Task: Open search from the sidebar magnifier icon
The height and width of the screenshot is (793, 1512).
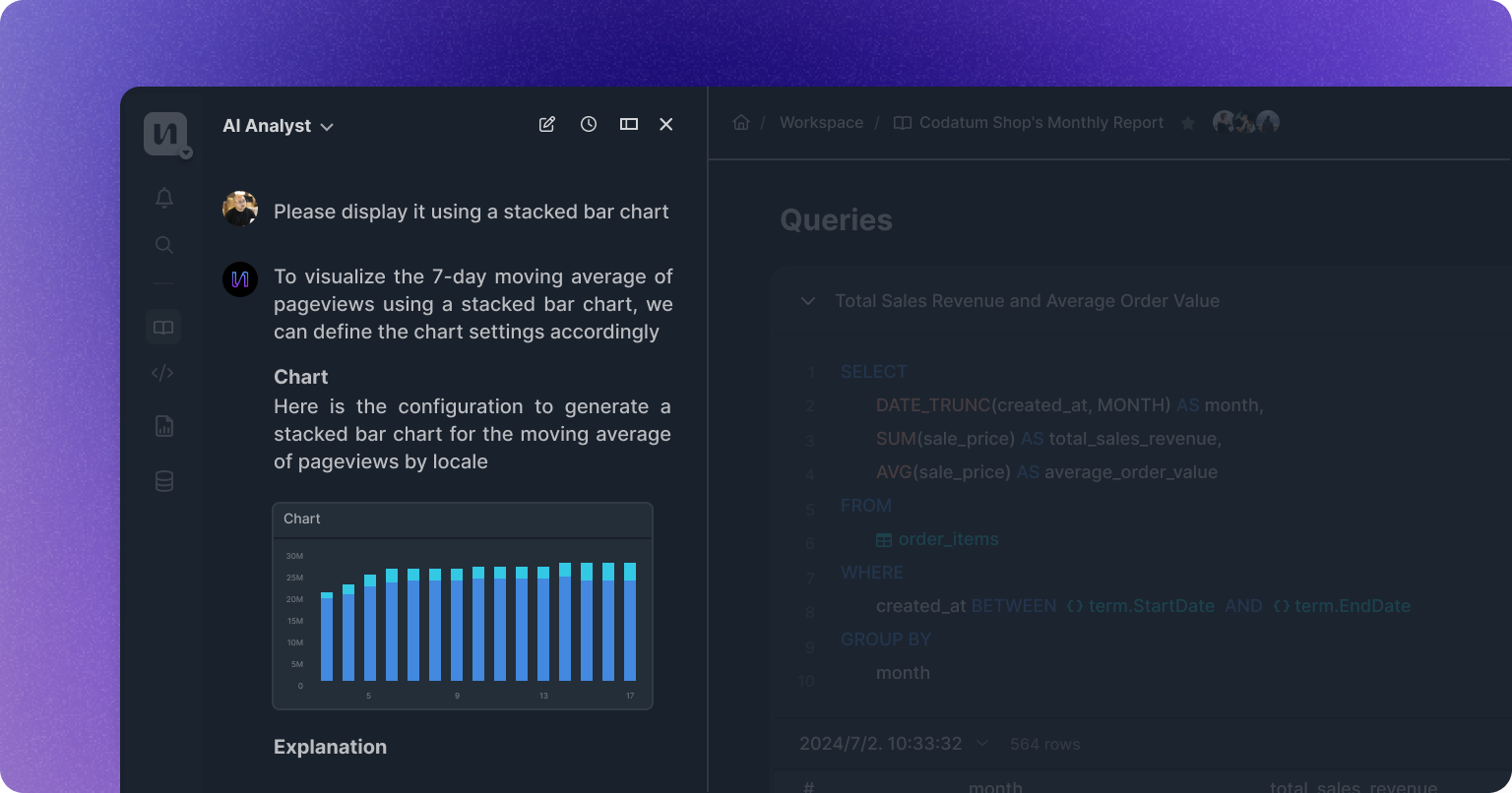Action: (164, 245)
